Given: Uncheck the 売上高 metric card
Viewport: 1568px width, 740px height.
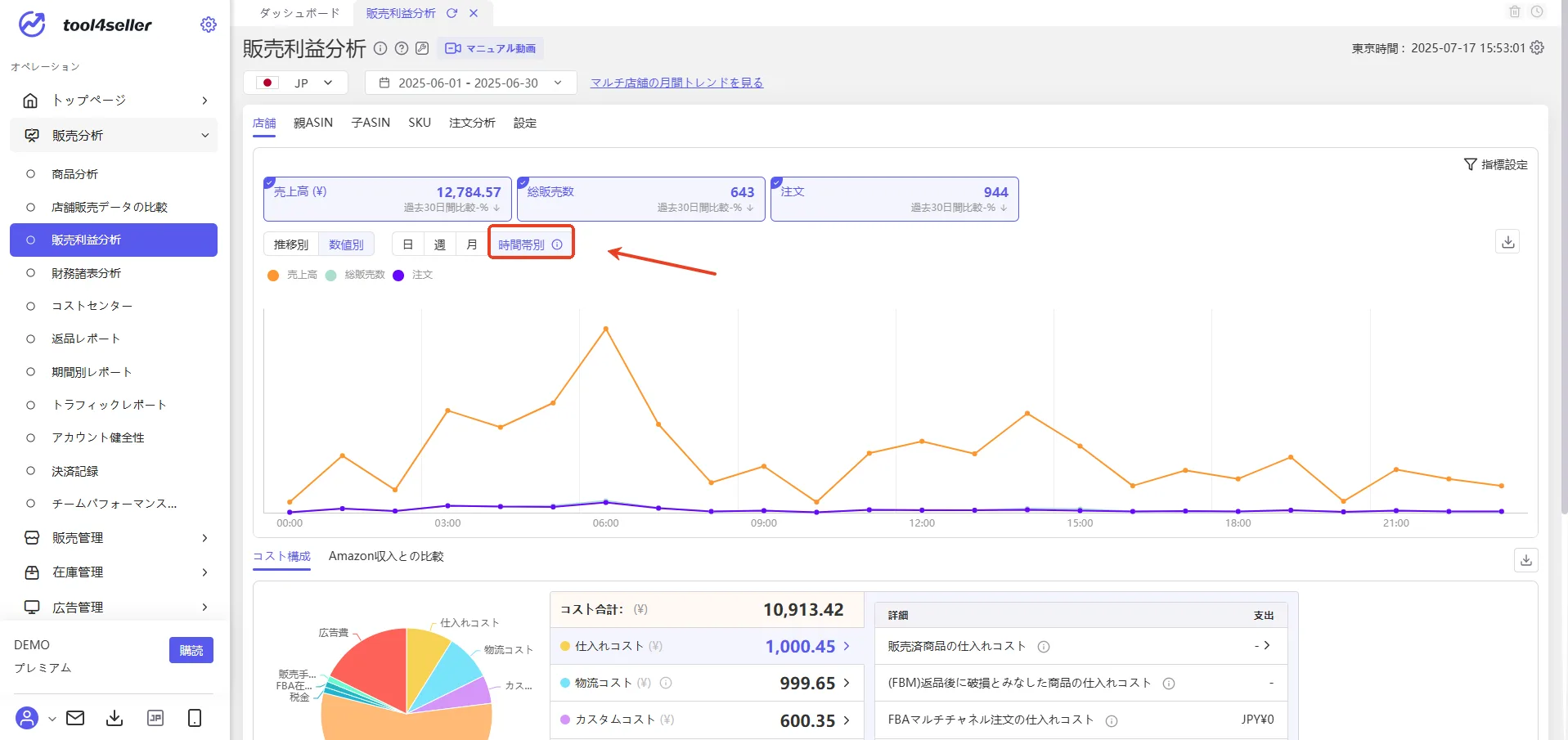Looking at the screenshot, I should pos(269,182).
